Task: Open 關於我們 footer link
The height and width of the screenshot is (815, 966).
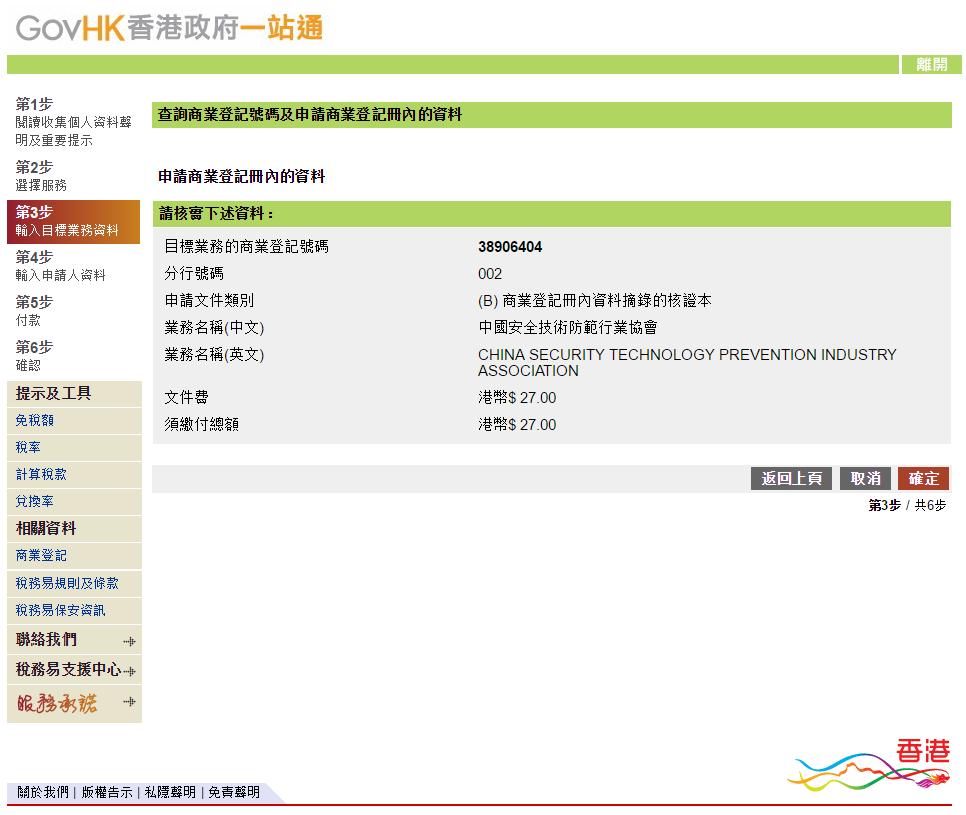Action: click(x=43, y=792)
